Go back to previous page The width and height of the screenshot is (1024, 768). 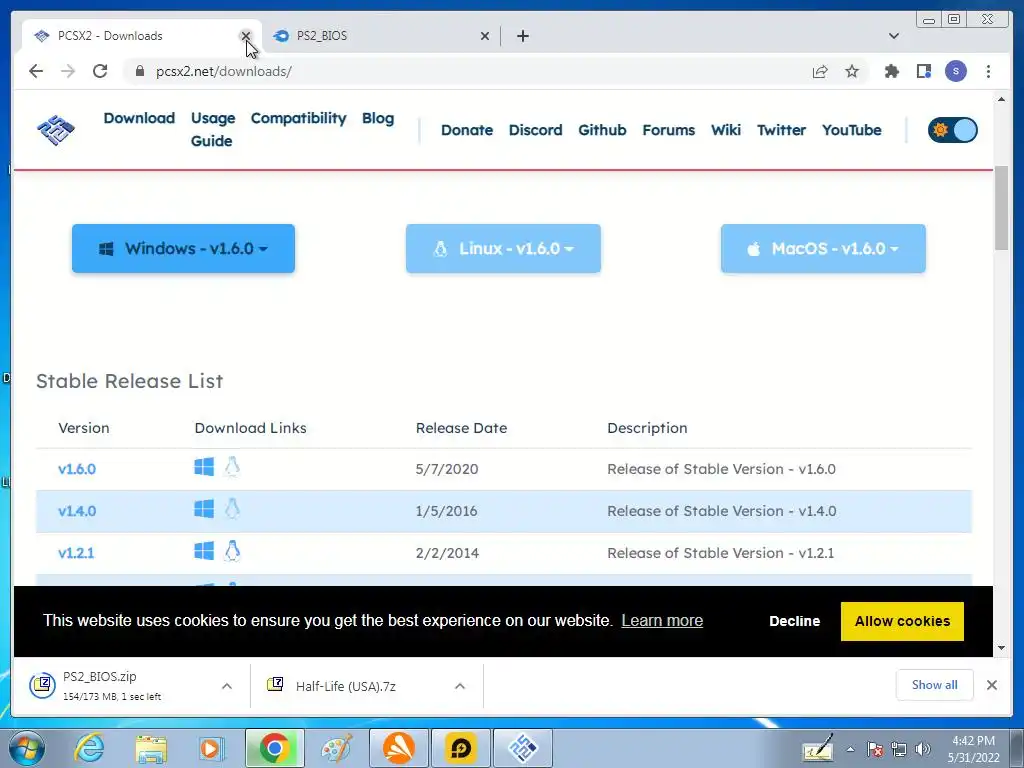tap(36, 71)
